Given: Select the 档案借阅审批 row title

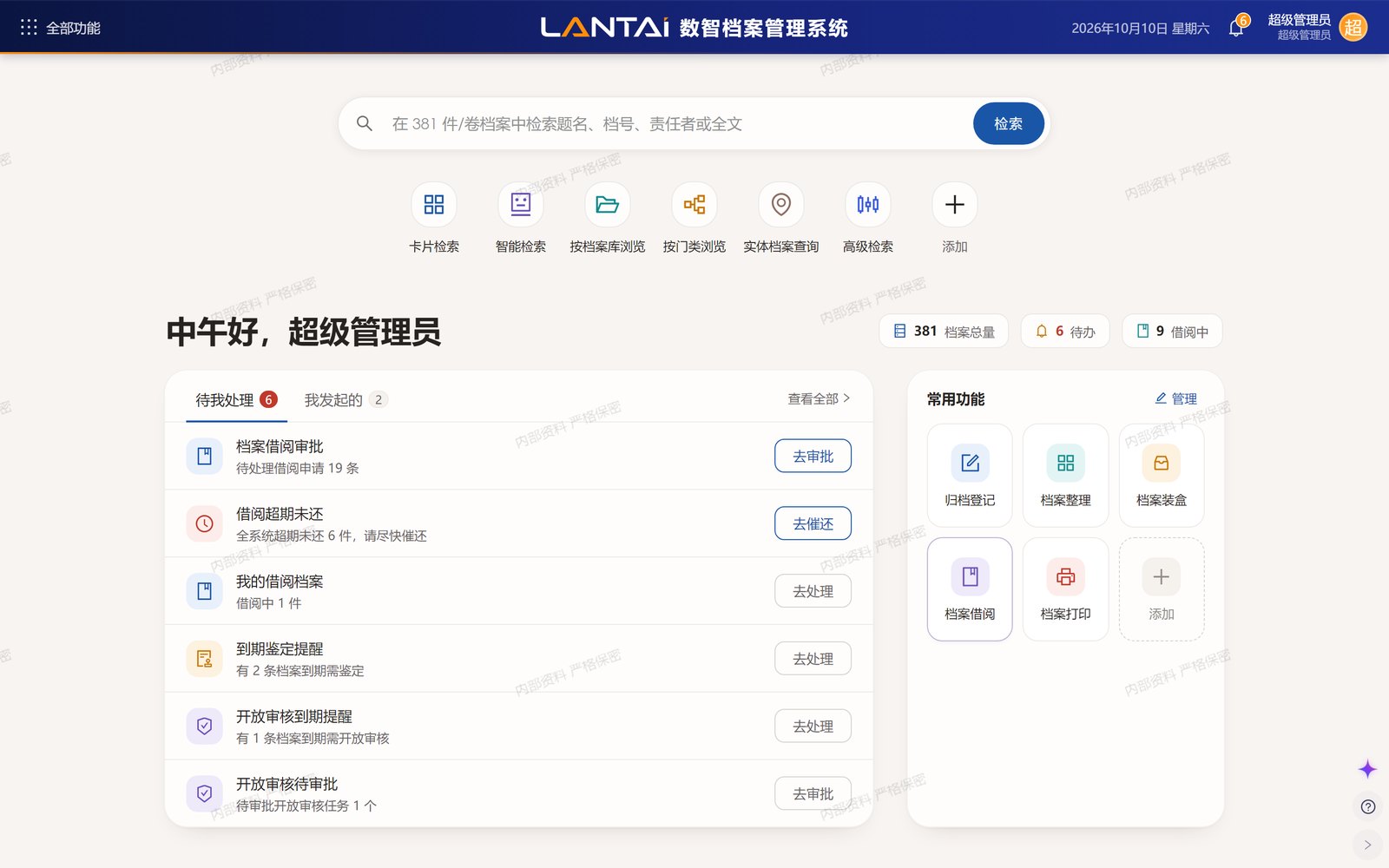Looking at the screenshot, I should [280, 447].
